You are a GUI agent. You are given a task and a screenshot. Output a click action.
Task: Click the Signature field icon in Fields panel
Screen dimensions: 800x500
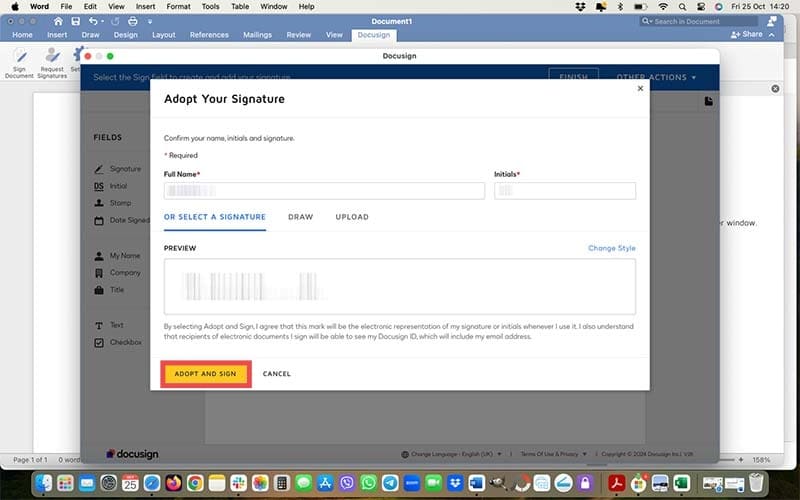tap(99, 169)
